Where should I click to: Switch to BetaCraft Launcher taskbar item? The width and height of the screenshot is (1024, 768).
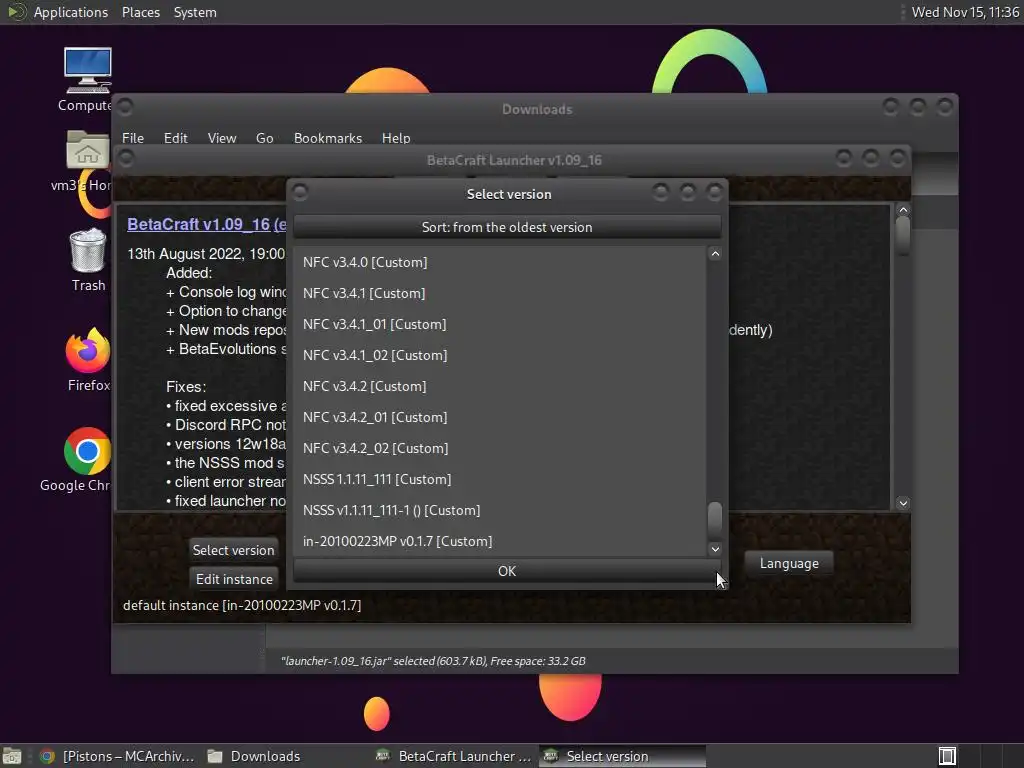[x=455, y=756]
